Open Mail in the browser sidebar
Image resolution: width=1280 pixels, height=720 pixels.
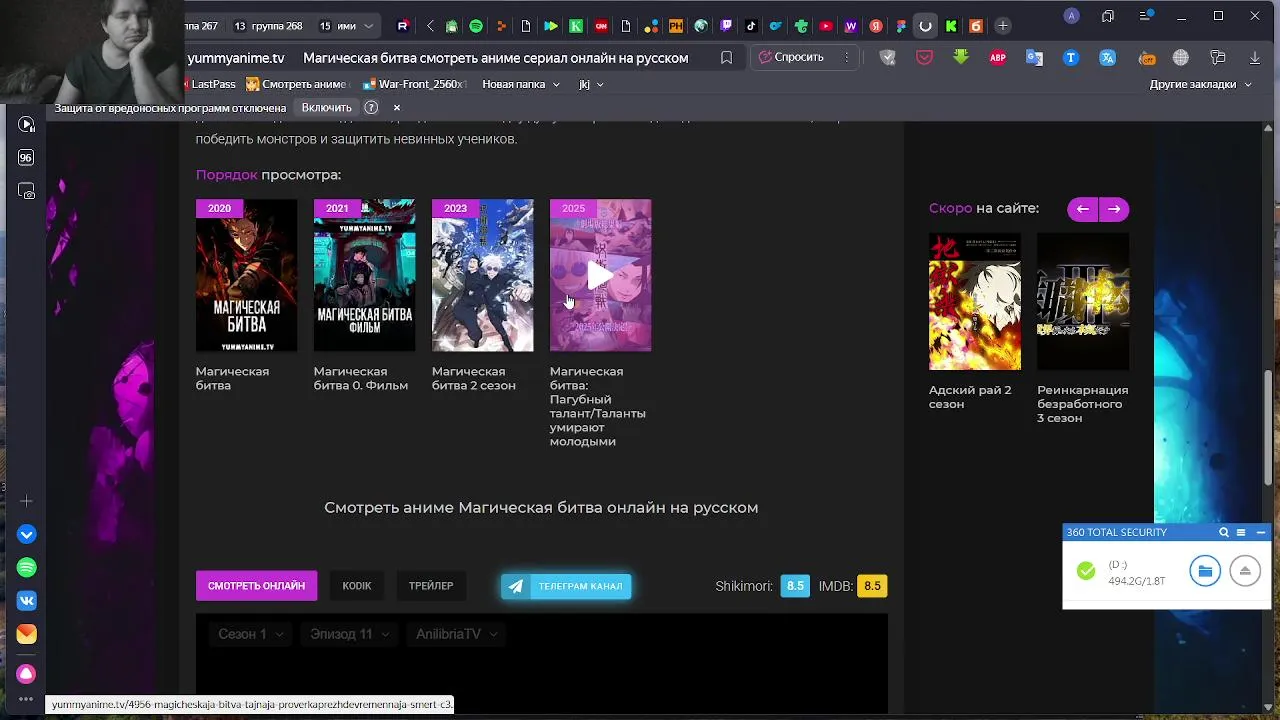click(x=27, y=634)
